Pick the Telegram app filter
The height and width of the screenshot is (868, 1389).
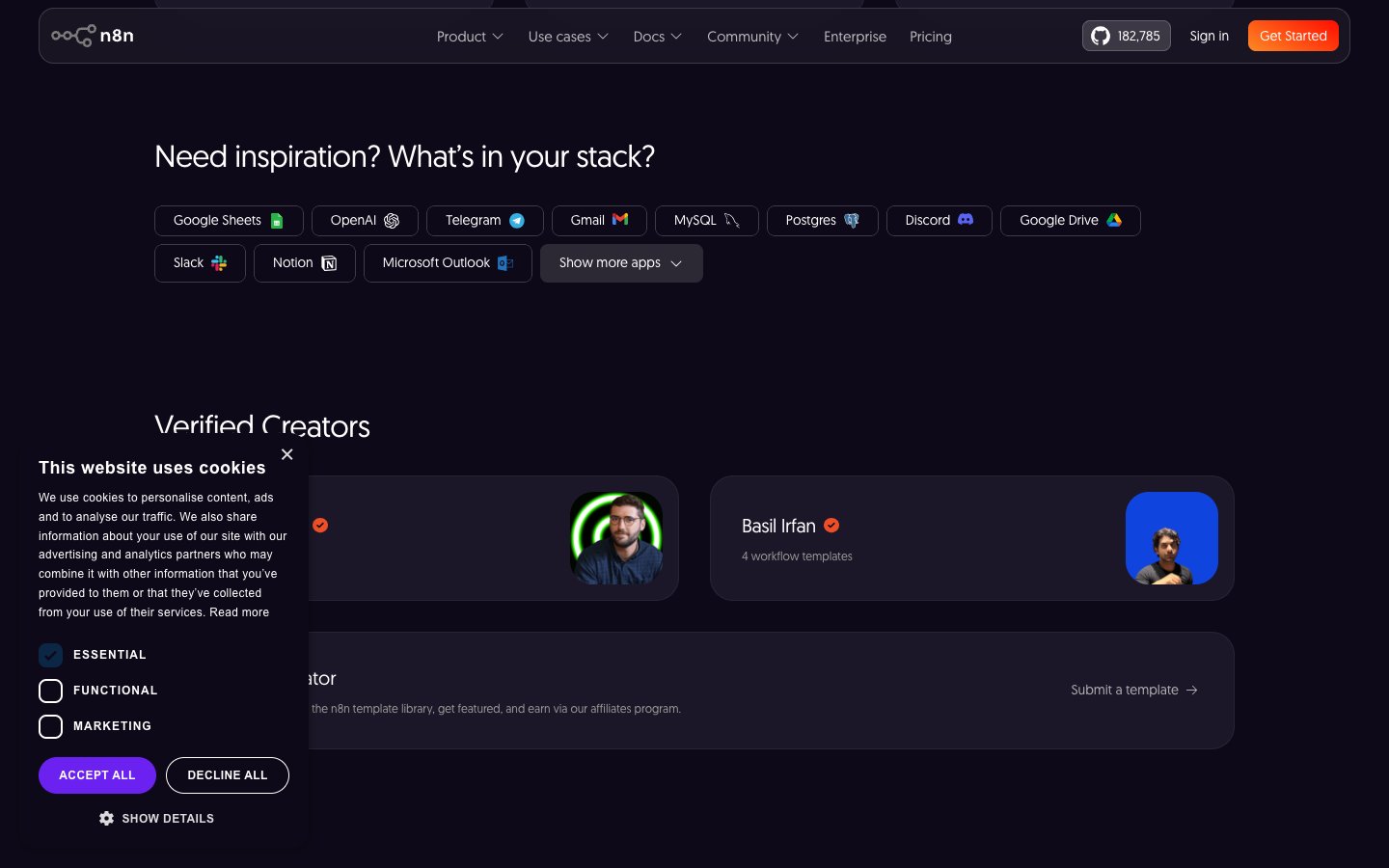(x=484, y=221)
